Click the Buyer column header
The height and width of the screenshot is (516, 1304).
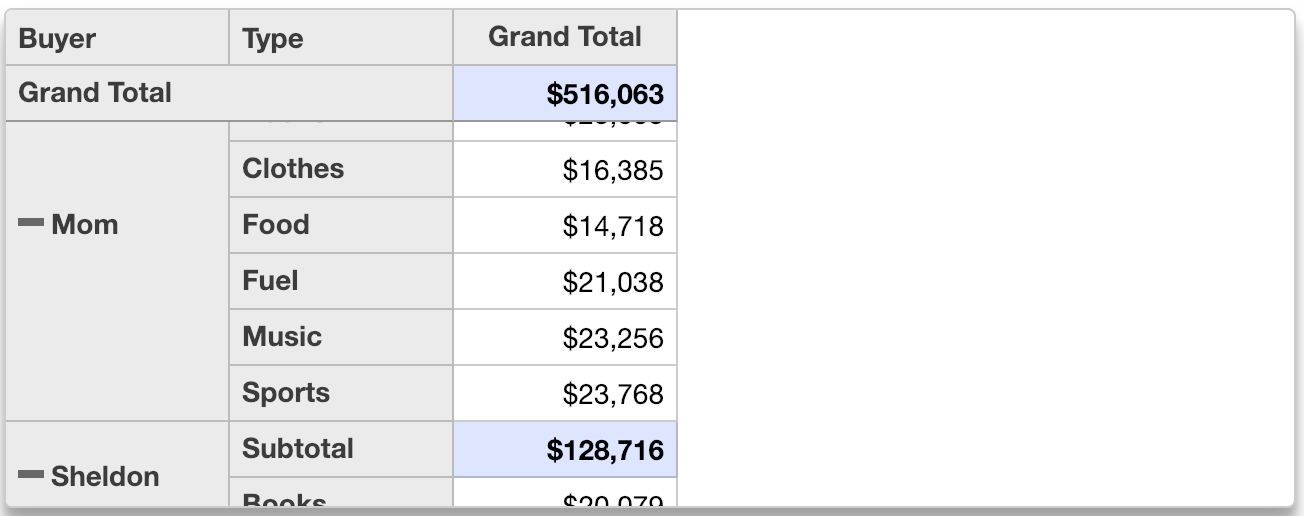pyautogui.click(x=57, y=39)
